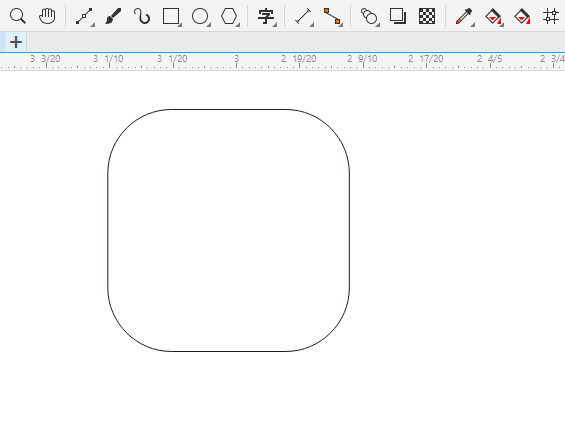The image size is (565, 433).
Task: Select the Transparency checkerboard tool
Action: click(427, 16)
